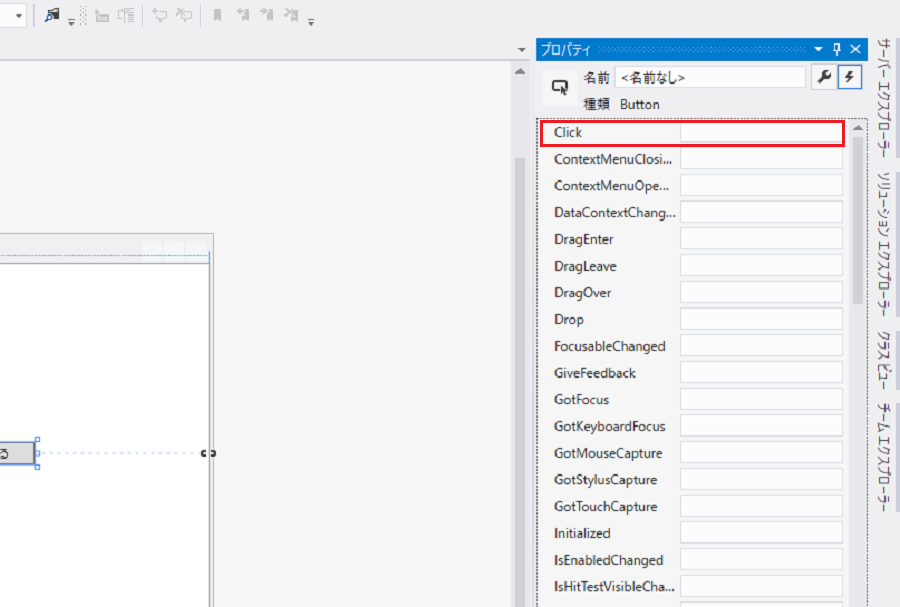This screenshot has height=607, width=900.
Task: Select the GotStylusCapture event label
Action: pos(606,480)
